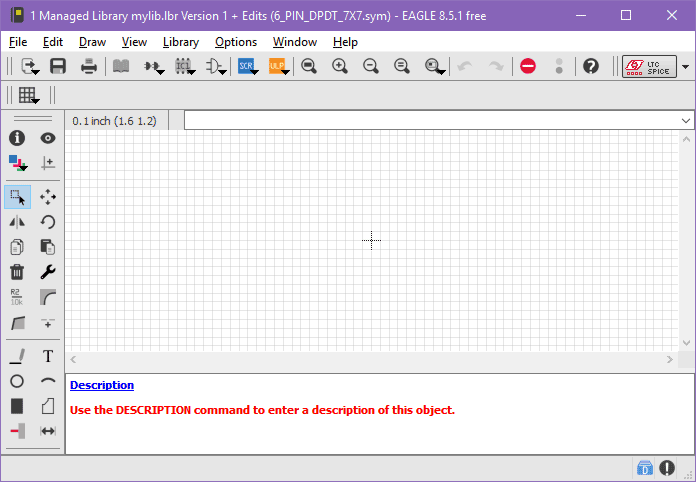Toggle the Show eye tool
Screen dimensions: 696x482
click(x=47, y=138)
